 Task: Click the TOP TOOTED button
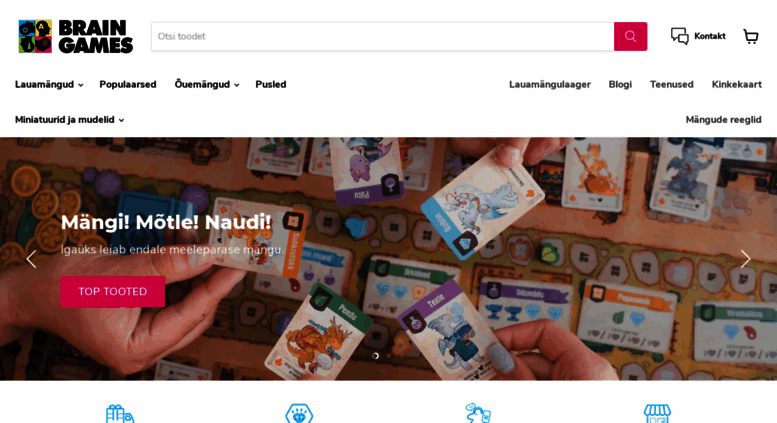[112, 291]
